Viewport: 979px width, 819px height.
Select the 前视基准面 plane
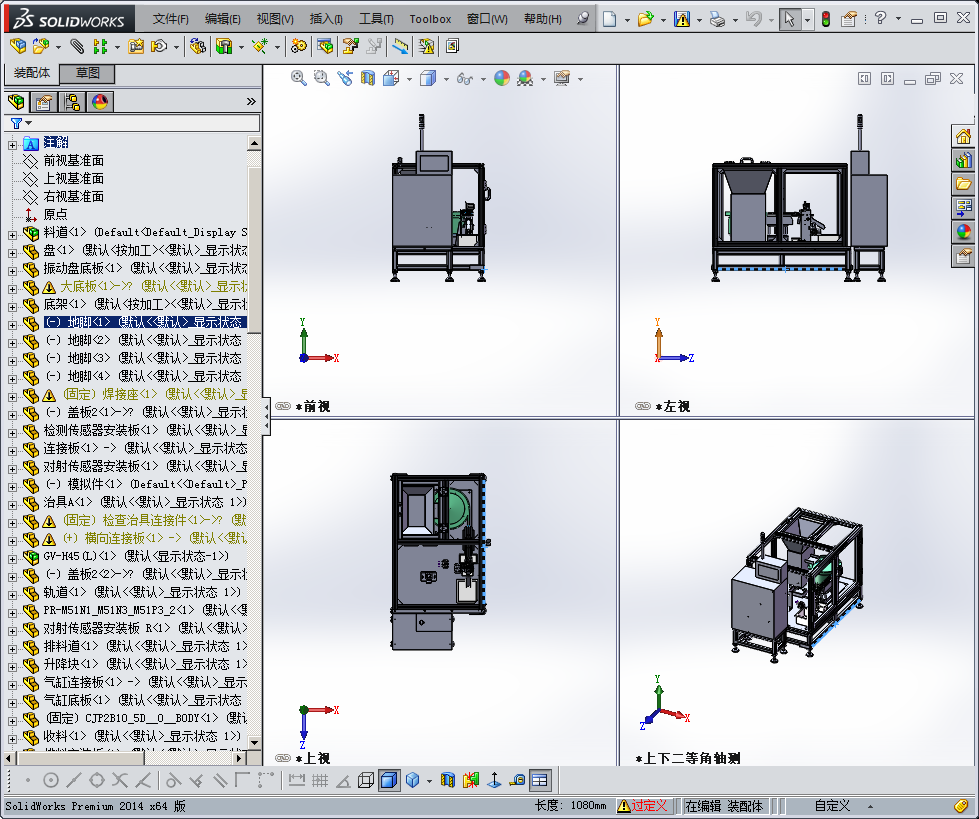pos(73,160)
